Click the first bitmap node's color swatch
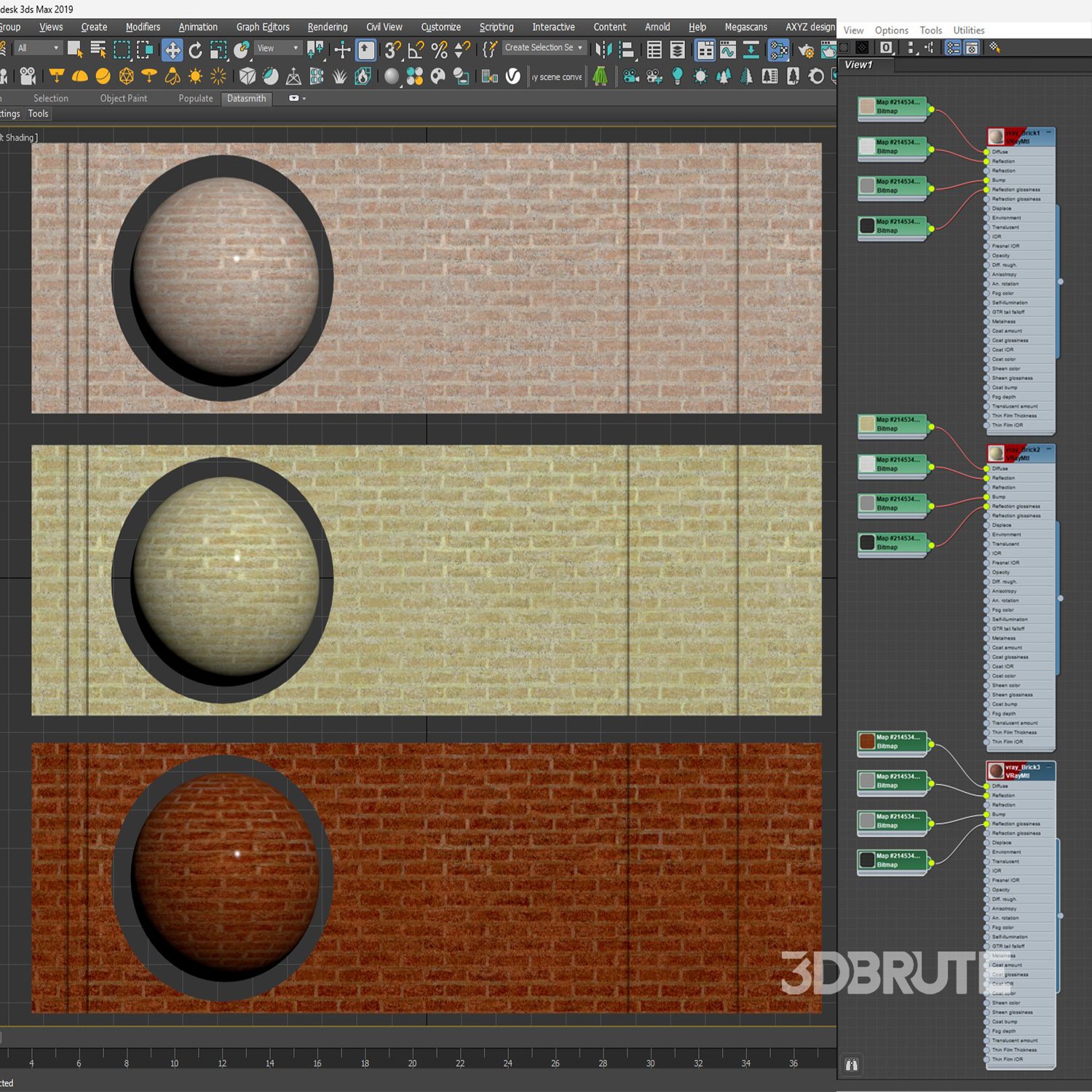 (x=866, y=106)
